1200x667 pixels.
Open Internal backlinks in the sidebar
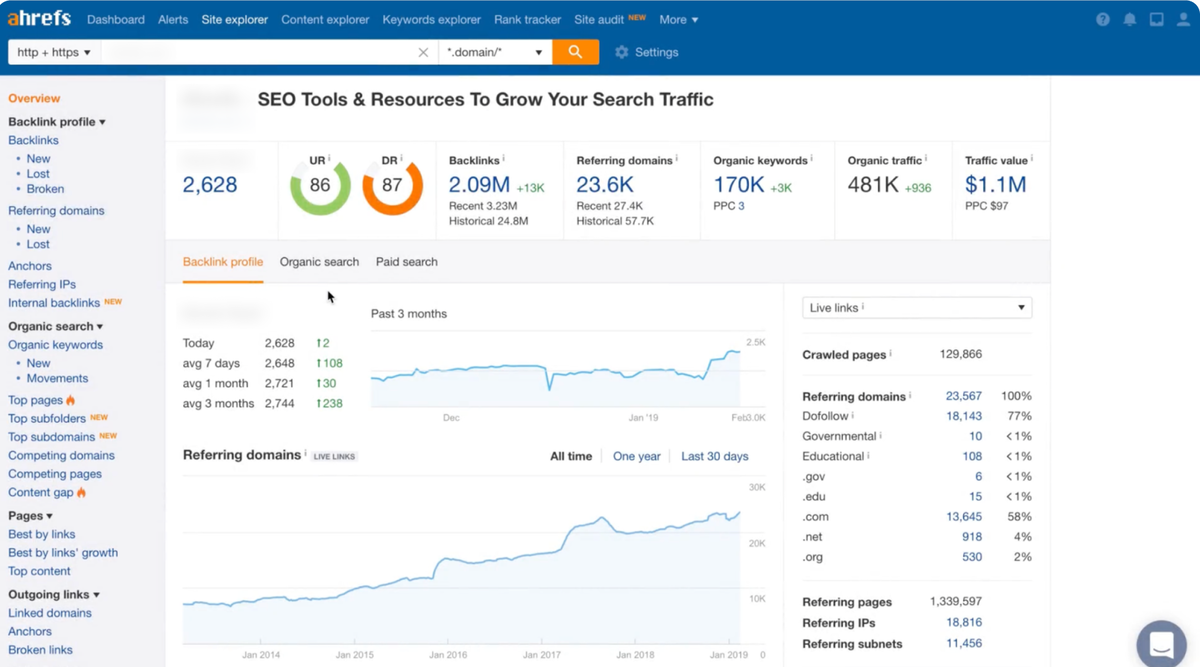54,303
